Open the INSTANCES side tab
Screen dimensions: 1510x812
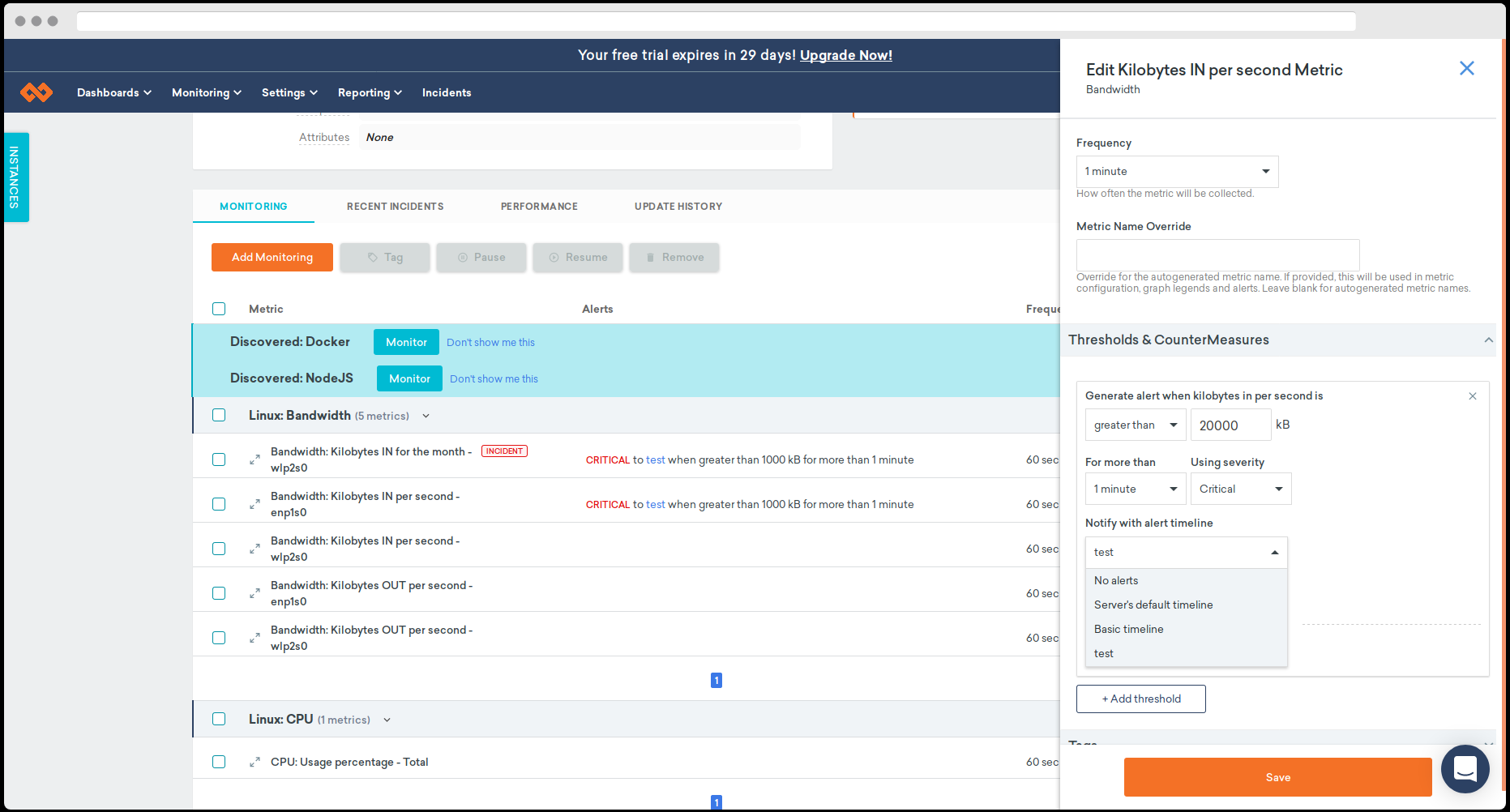point(15,177)
